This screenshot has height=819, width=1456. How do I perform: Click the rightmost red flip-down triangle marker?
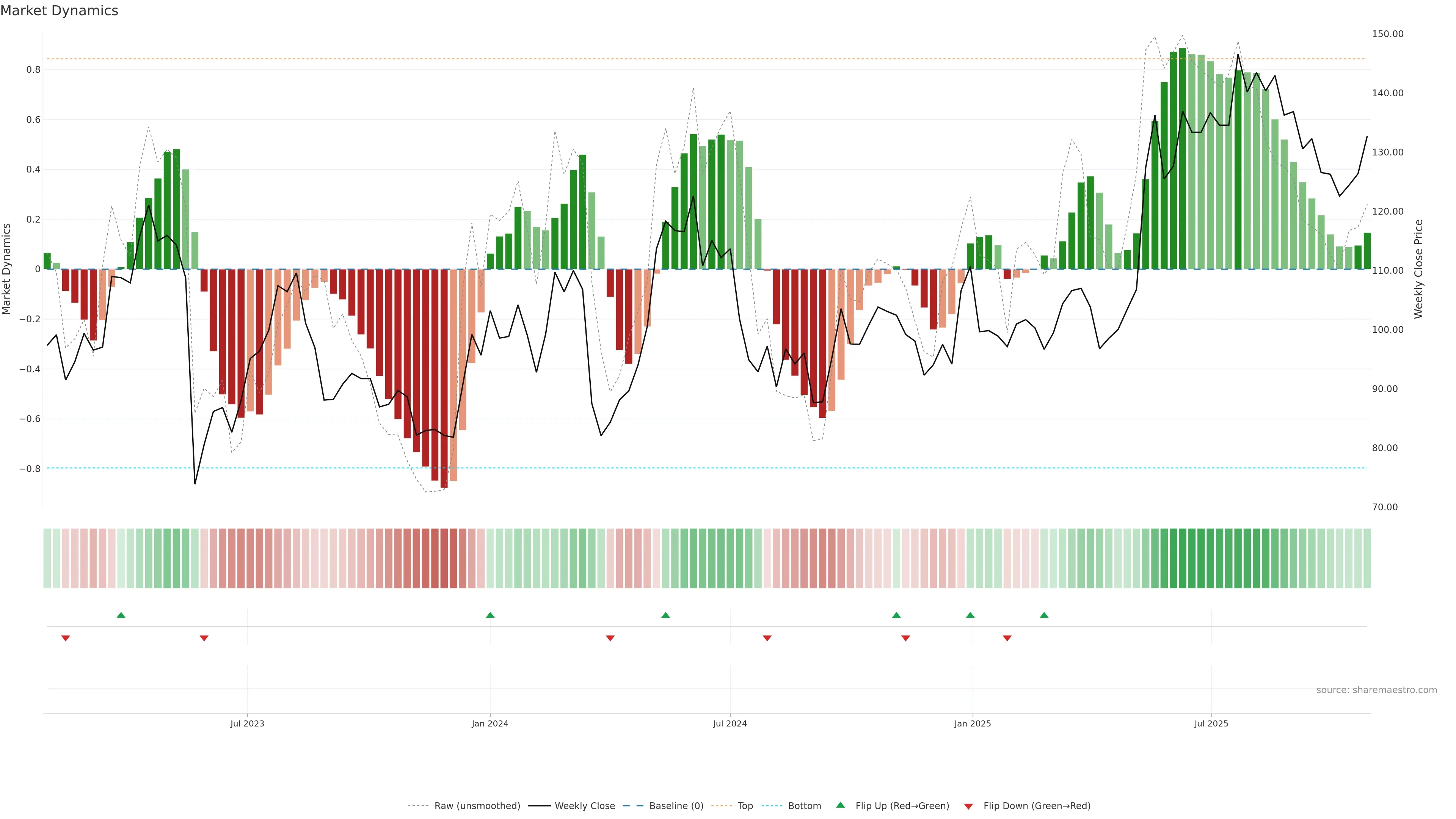pos(1007,638)
